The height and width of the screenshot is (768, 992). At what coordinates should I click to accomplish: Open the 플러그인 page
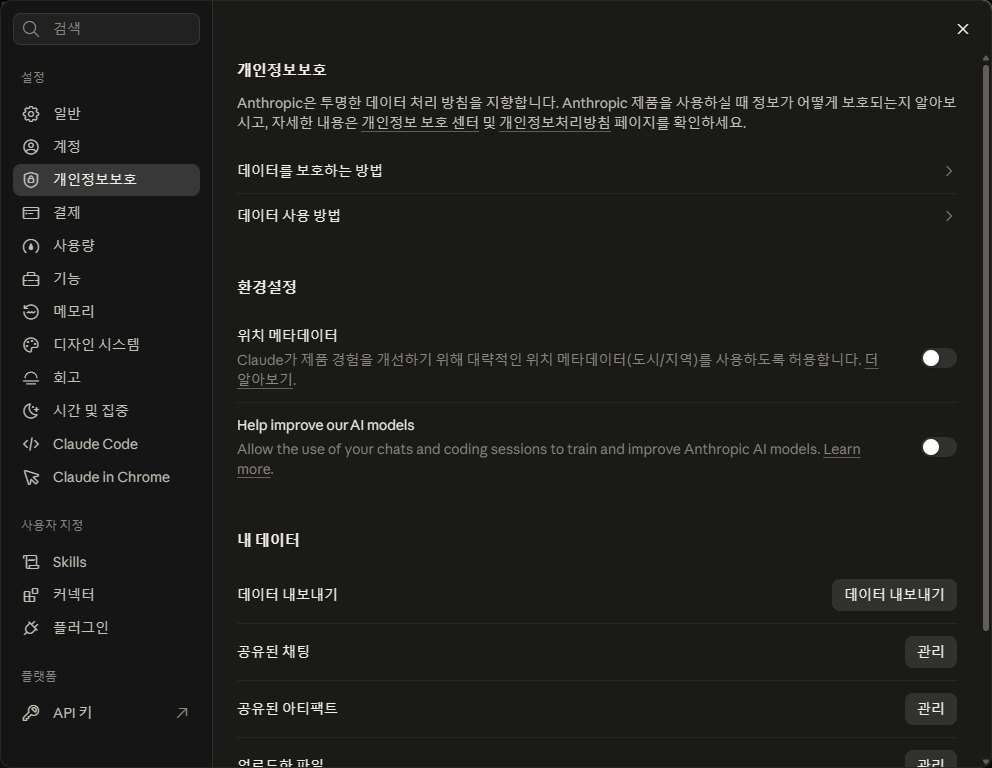[x=106, y=628]
